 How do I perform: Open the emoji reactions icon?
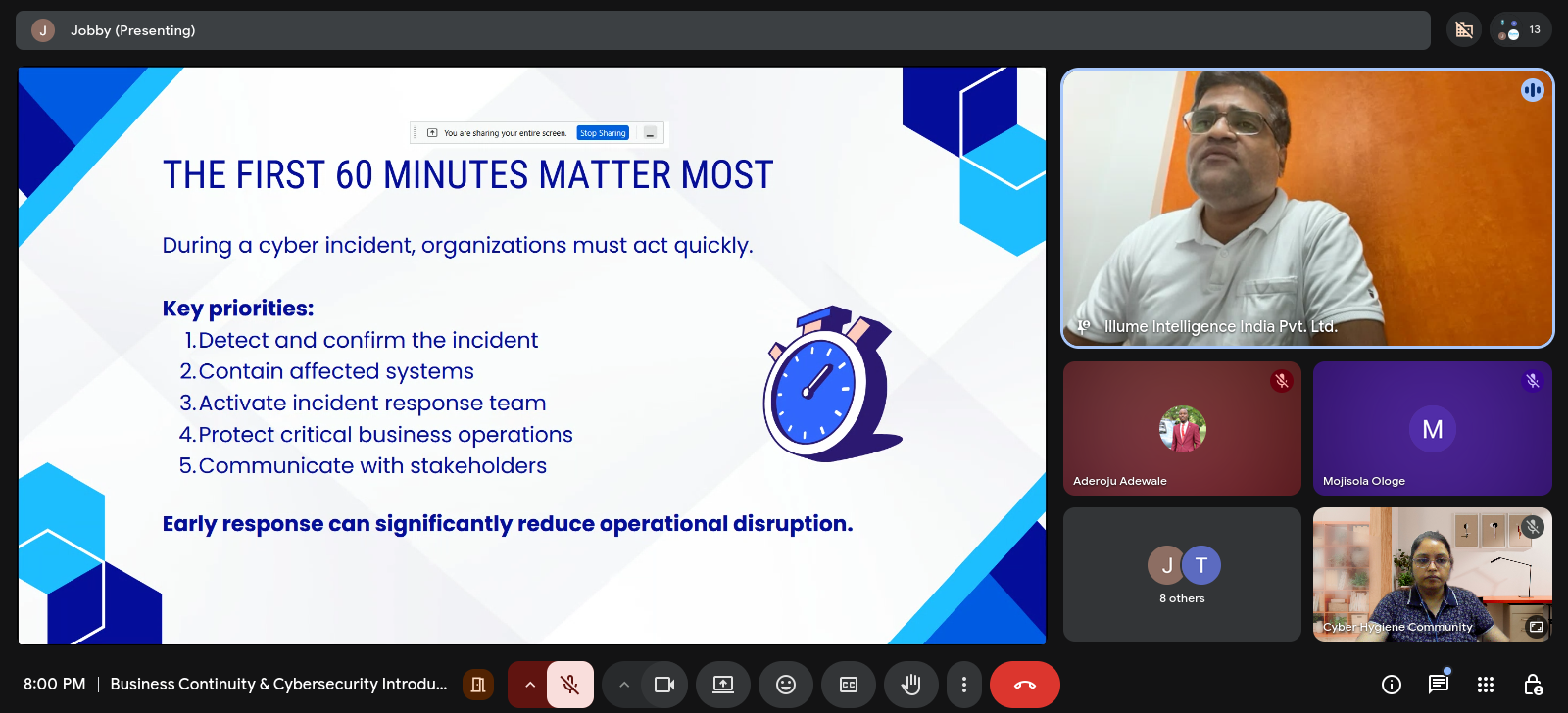point(786,685)
